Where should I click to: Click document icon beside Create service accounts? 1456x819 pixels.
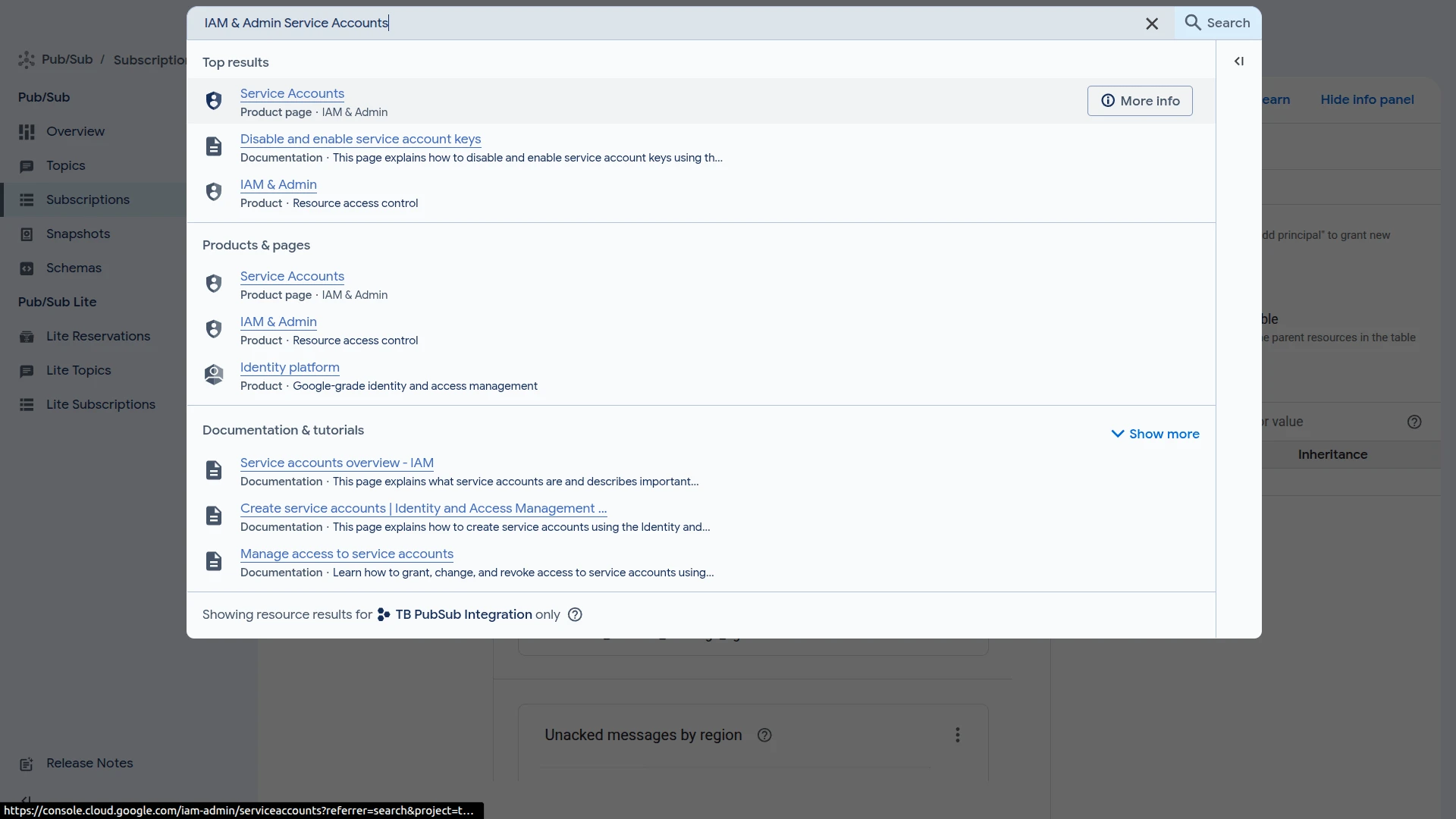[214, 516]
